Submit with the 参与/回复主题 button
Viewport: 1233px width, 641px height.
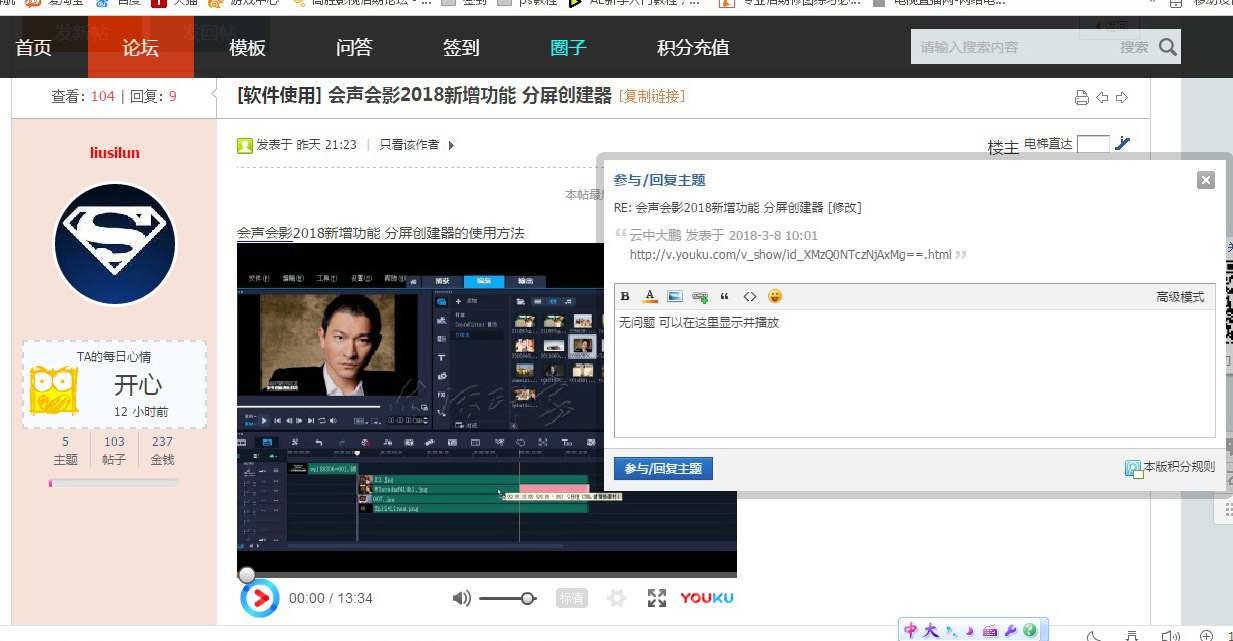click(663, 468)
